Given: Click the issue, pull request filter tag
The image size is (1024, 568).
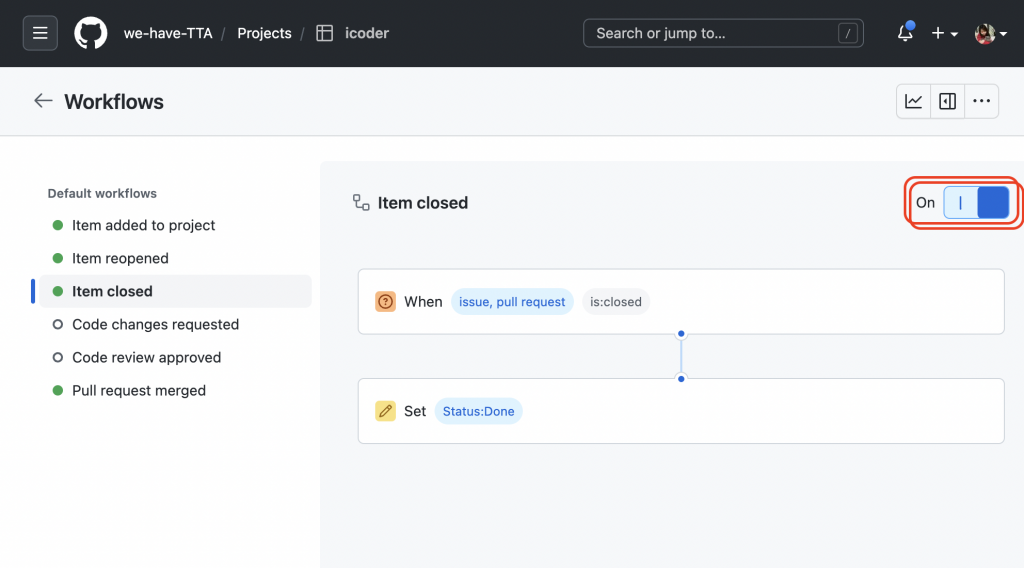Looking at the screenshot, I should pos(512,301).
